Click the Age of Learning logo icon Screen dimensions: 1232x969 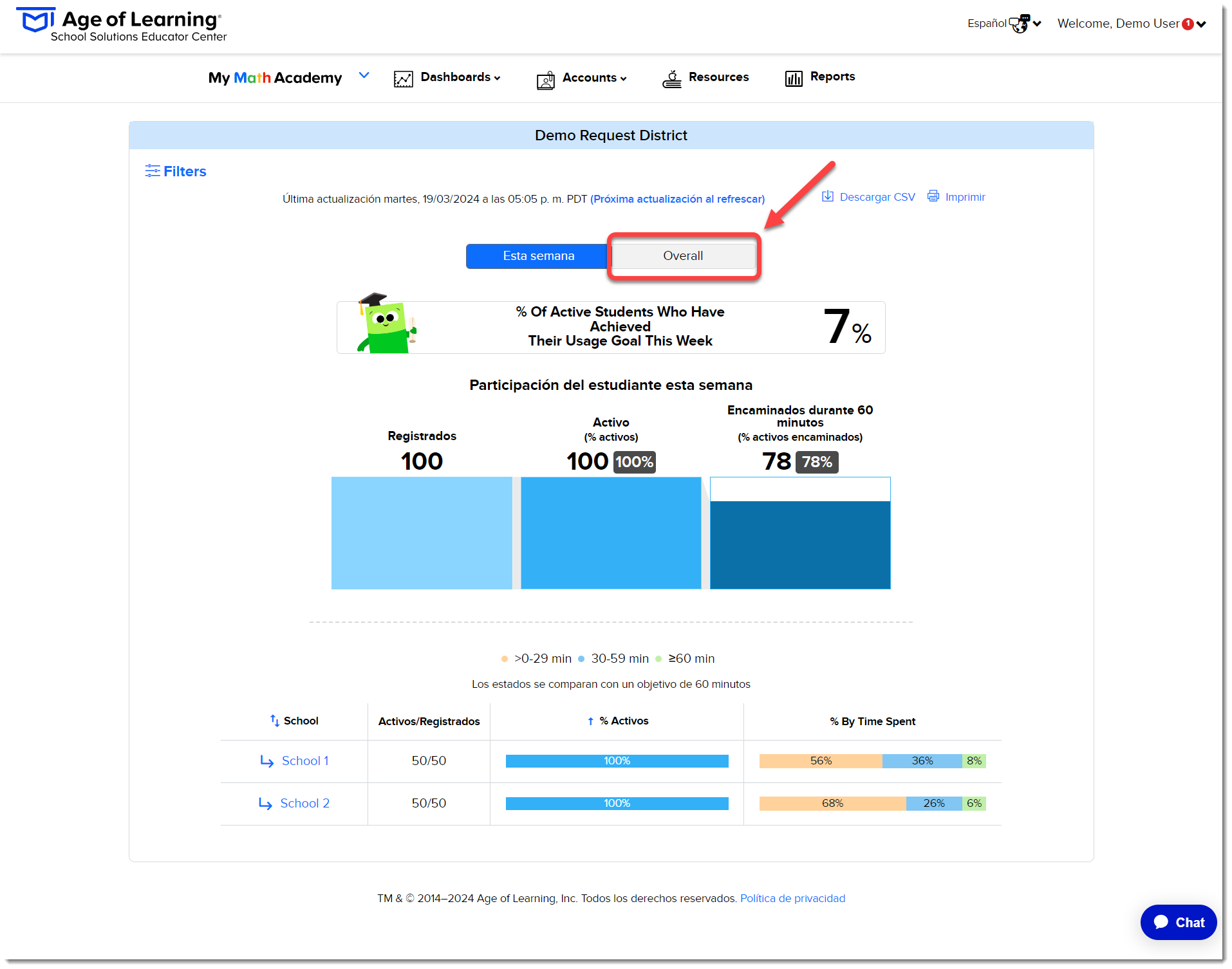click(35, 21)
